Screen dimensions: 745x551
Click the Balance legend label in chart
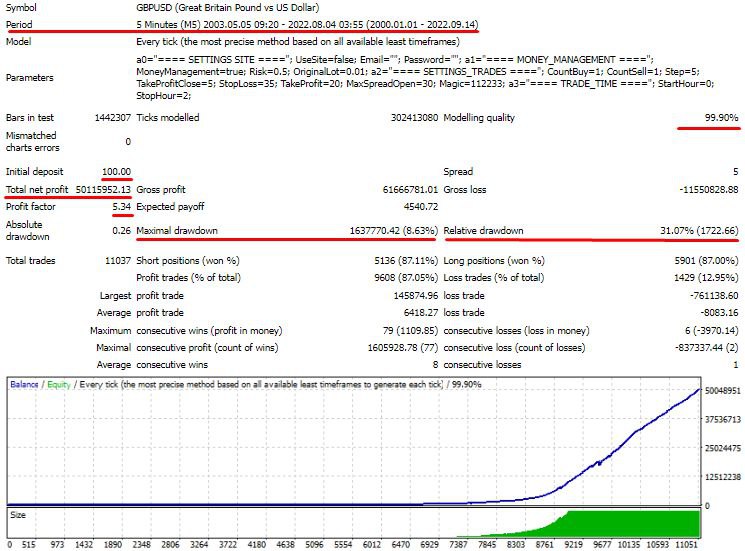[24, 384]
